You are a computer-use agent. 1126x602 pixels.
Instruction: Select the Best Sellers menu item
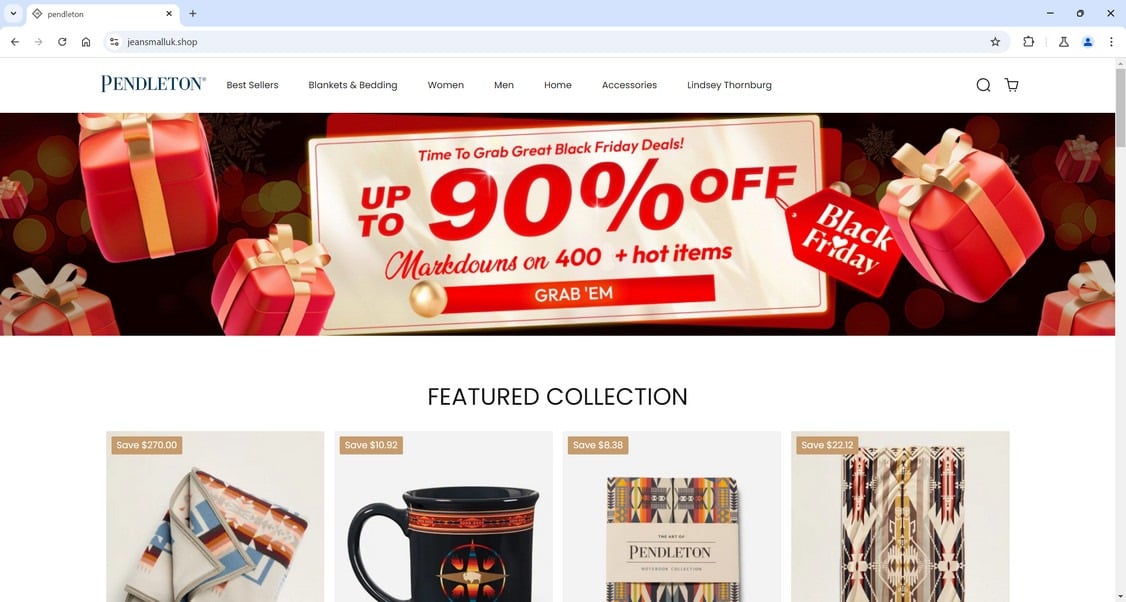coord(252,85)
